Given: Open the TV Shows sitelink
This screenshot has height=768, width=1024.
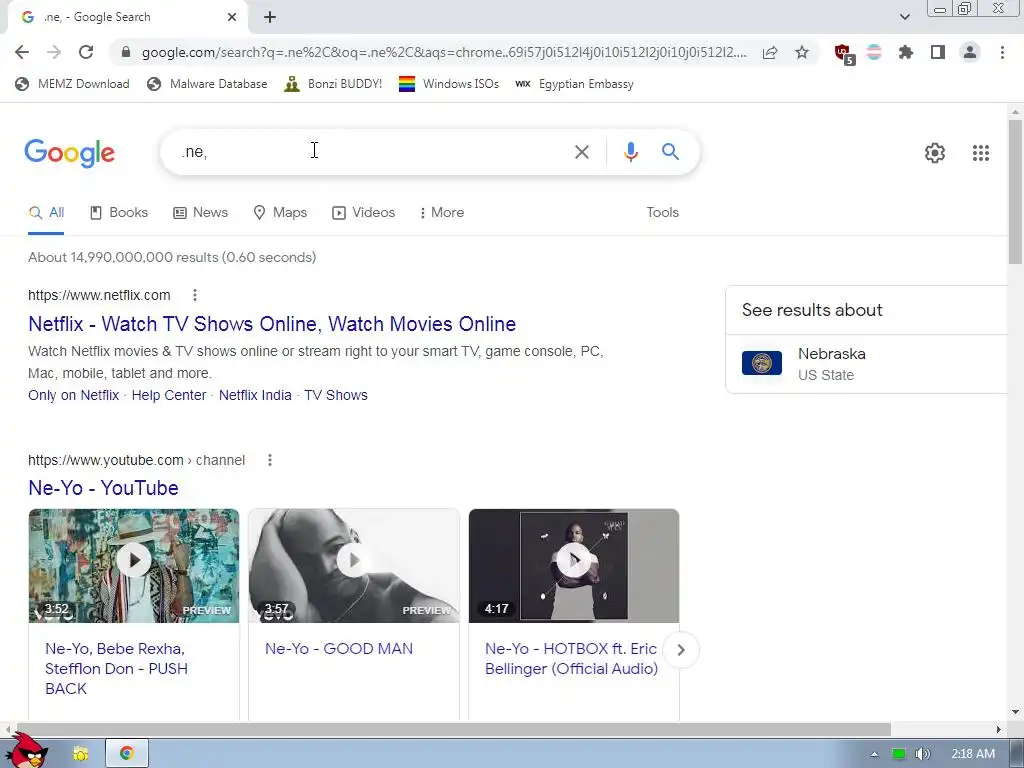Looking at the screenshot, I should (x=336, y=395).
